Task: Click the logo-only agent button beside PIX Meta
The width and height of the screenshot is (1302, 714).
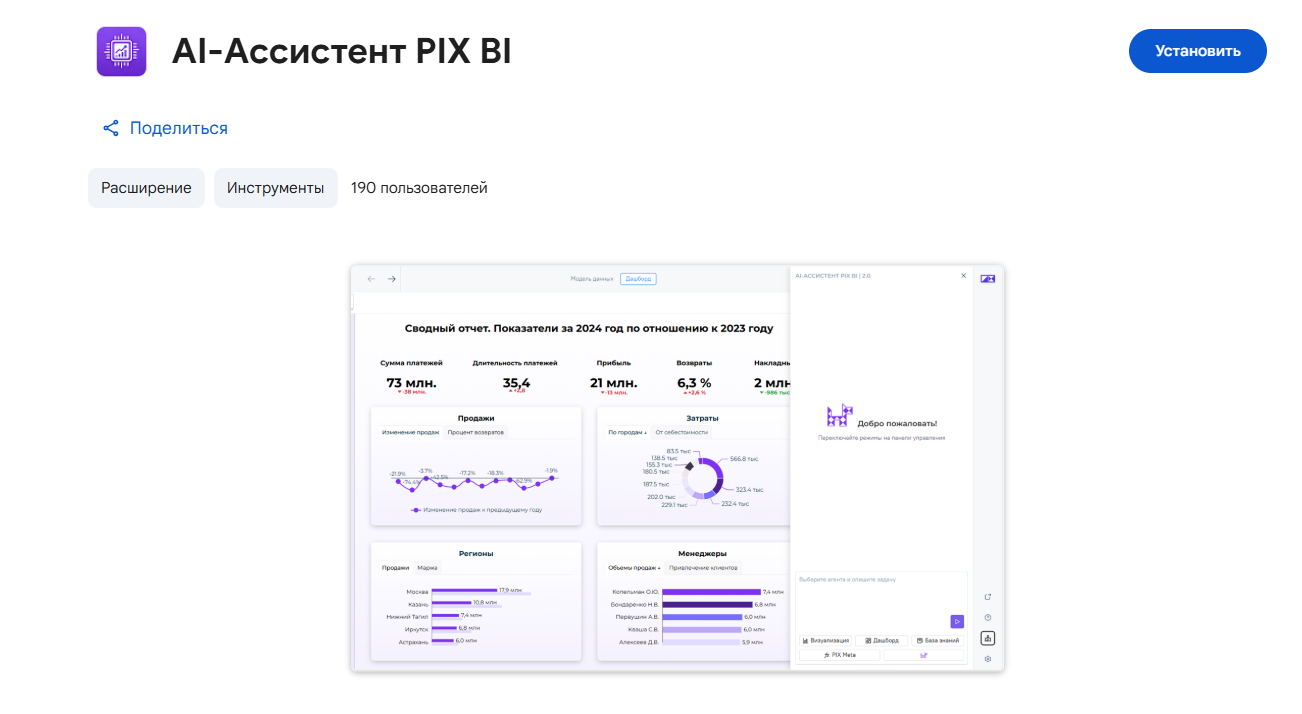Action: [x=925, y=655]
